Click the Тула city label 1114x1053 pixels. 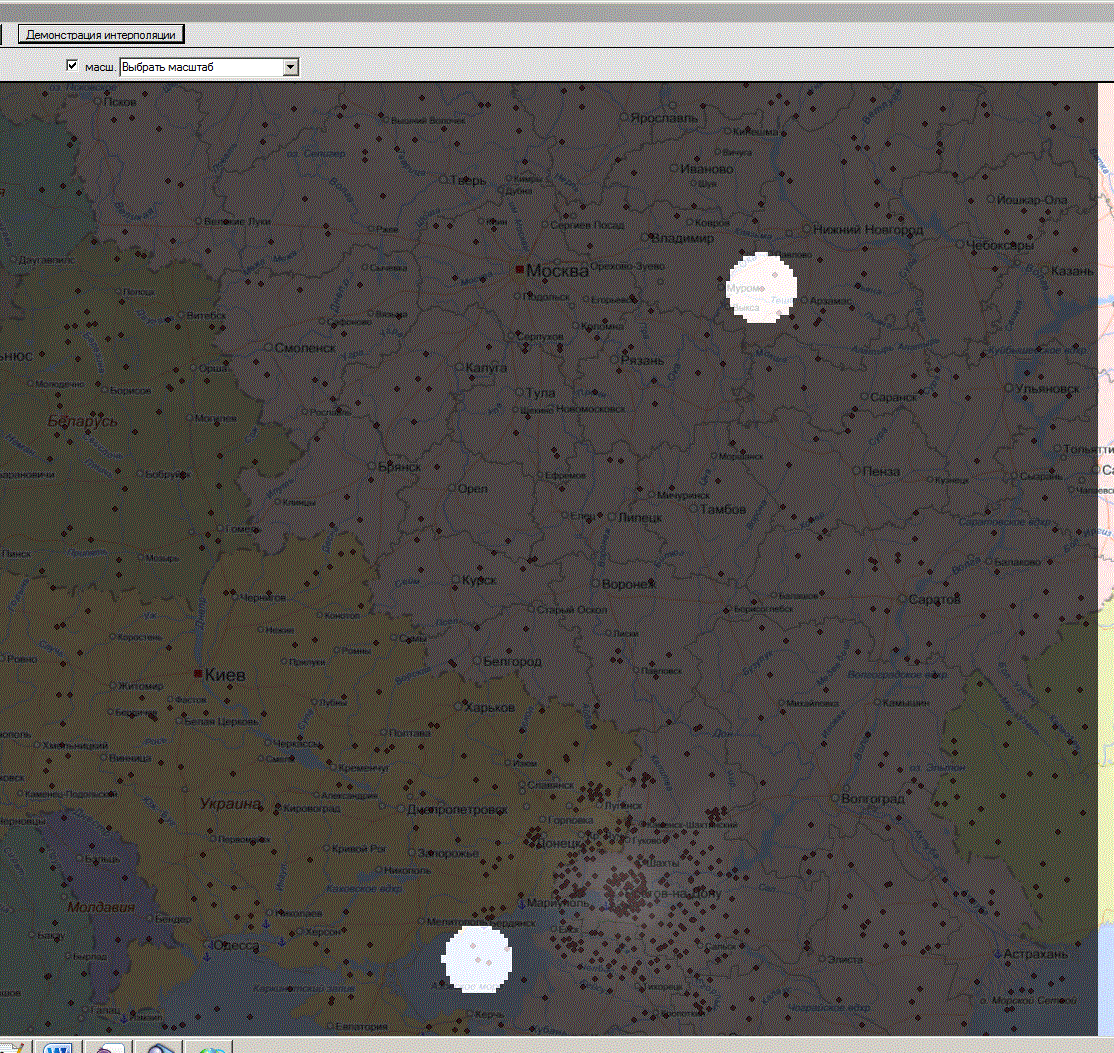pyautogui.click(x=541, y=393)
